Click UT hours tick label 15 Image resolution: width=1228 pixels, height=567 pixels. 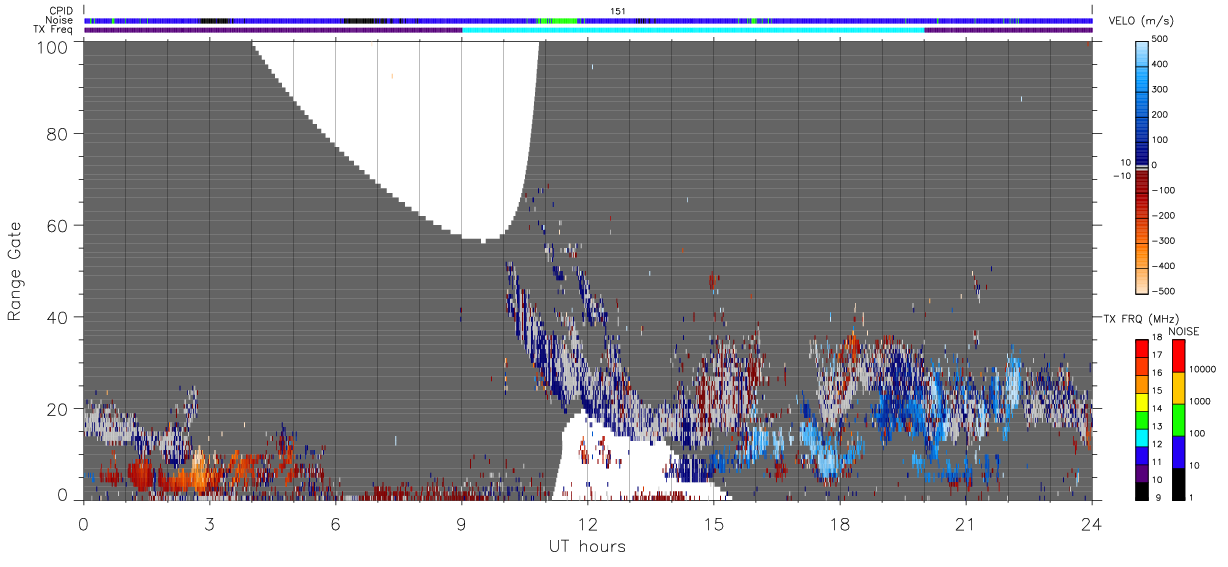(x=714, y=524)
